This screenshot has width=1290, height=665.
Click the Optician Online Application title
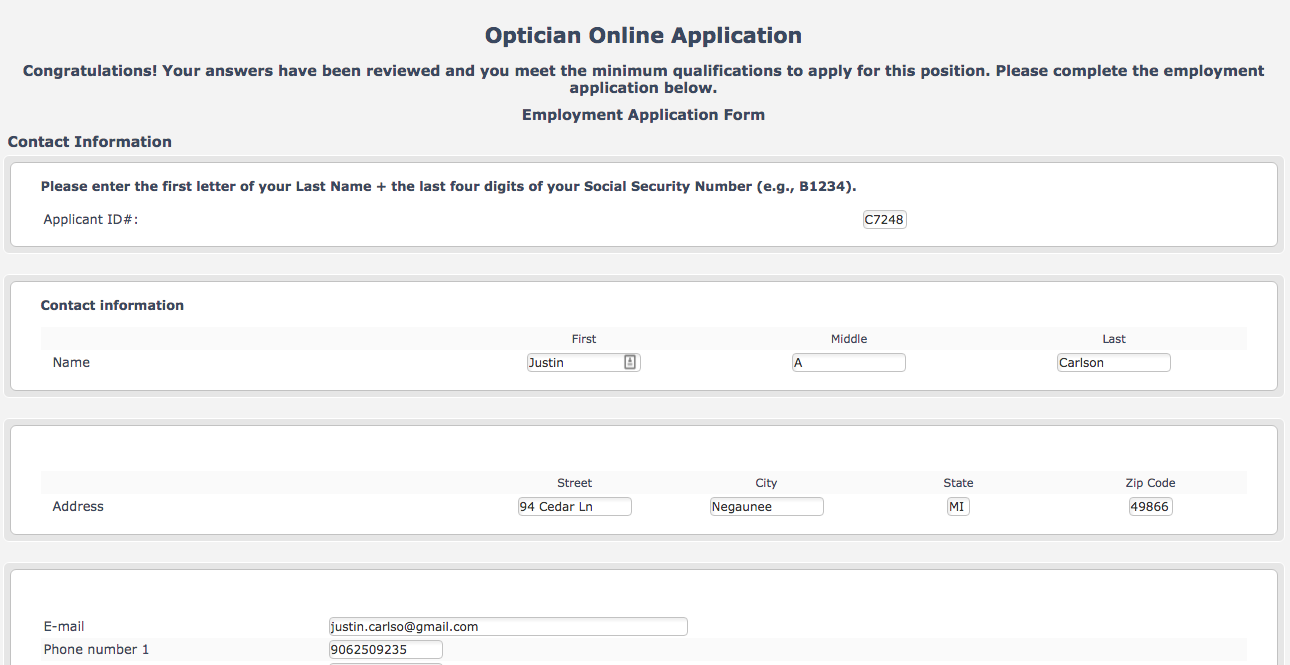click(643, 36)
